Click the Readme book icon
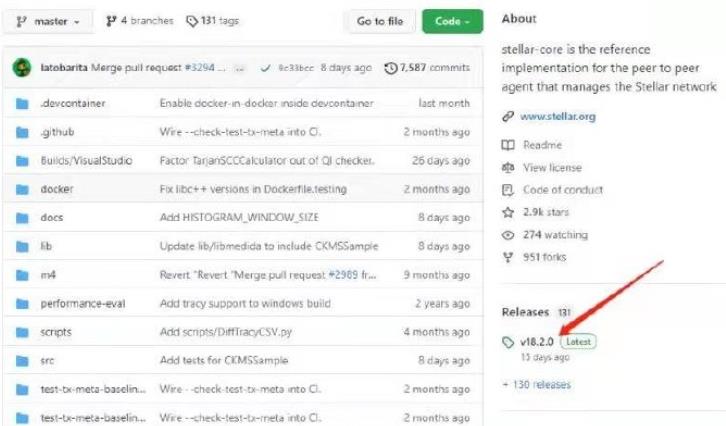 pyautogui.click(x=508, y=145)
